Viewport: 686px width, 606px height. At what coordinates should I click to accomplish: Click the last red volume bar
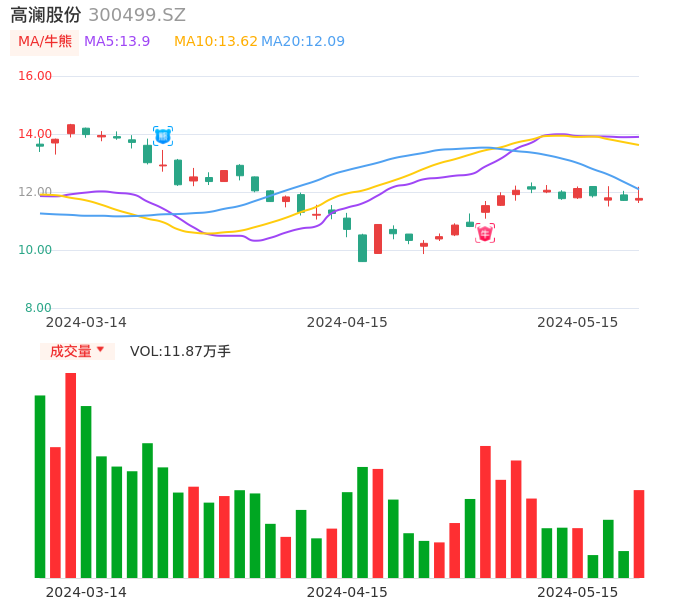pos(638,533)
